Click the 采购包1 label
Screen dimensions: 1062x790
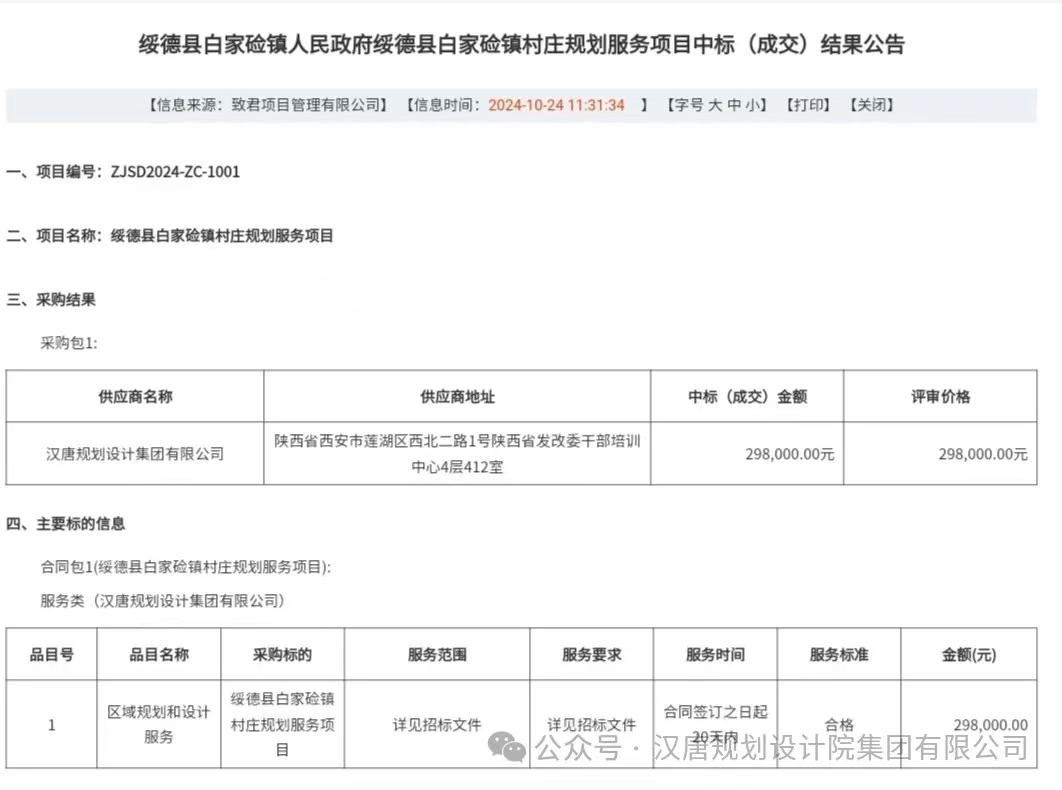68,344
